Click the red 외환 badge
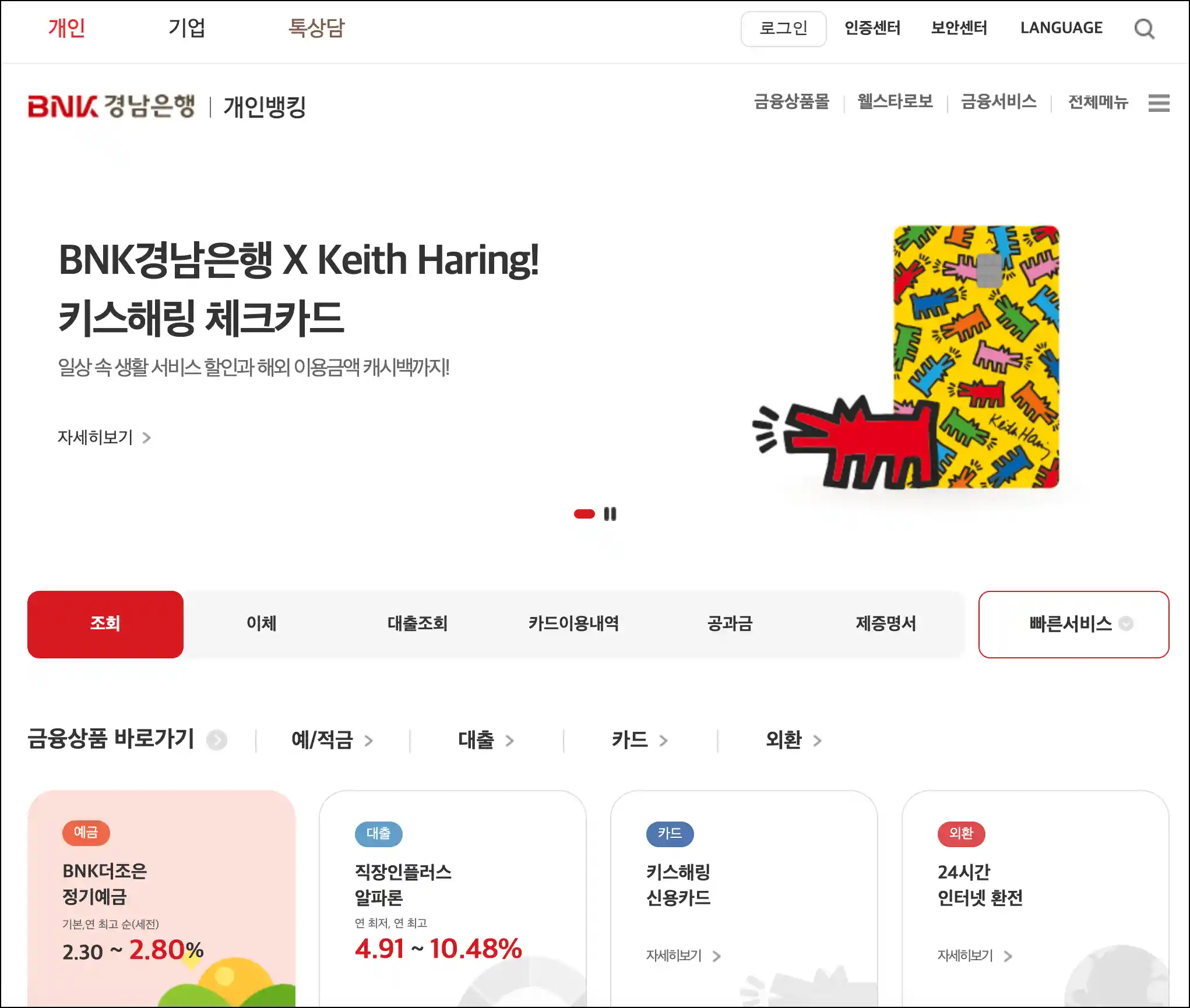 click(961, 834)
